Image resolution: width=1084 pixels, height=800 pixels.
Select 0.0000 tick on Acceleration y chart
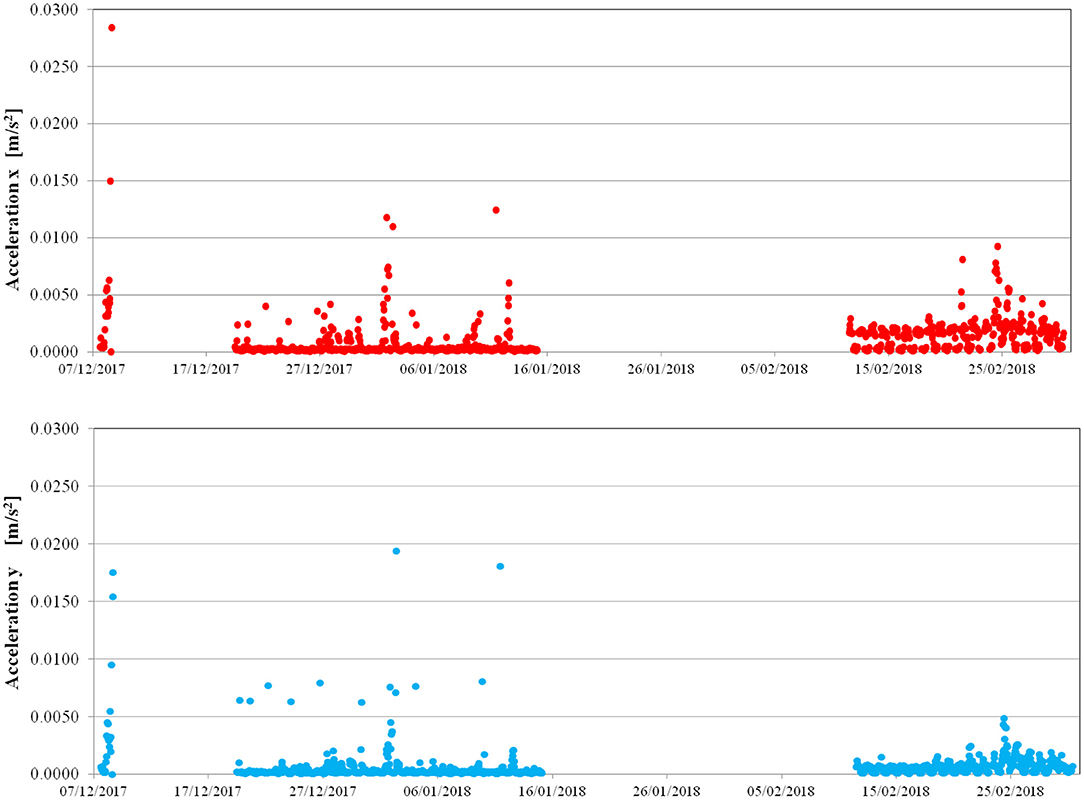tap(54, 774)
